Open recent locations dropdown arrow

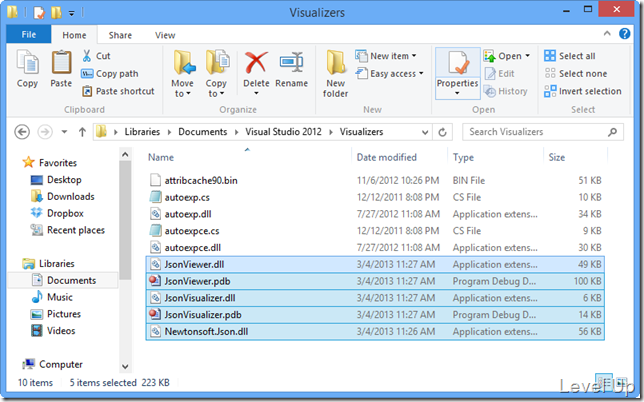(64, 132)
